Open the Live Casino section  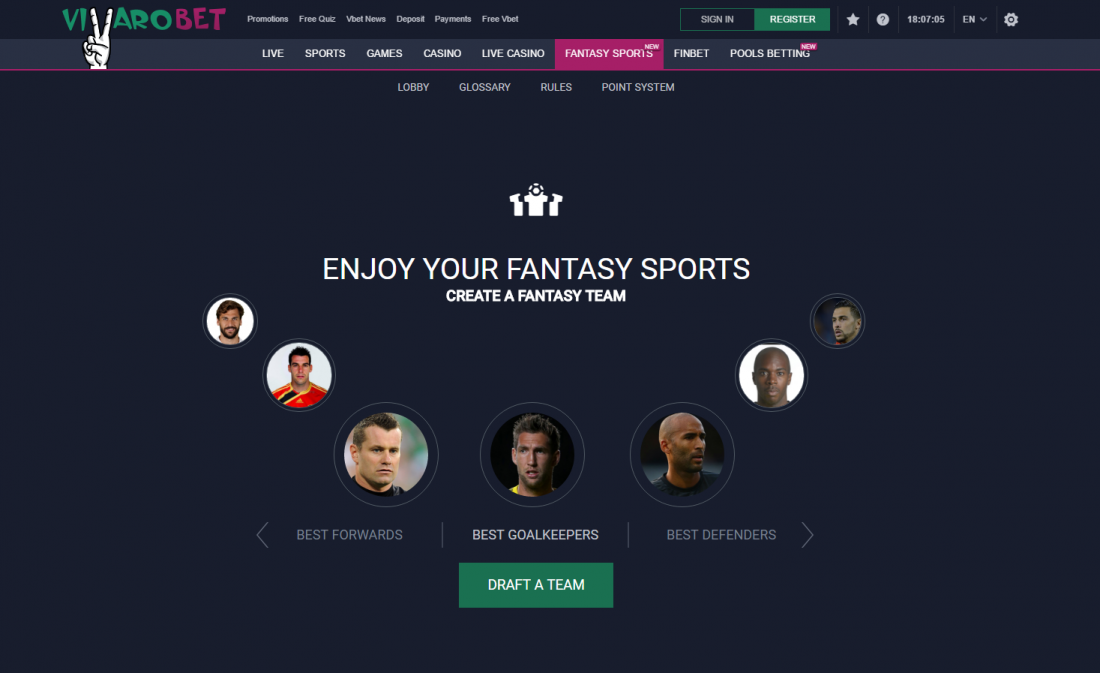click(x=513, y=53)
